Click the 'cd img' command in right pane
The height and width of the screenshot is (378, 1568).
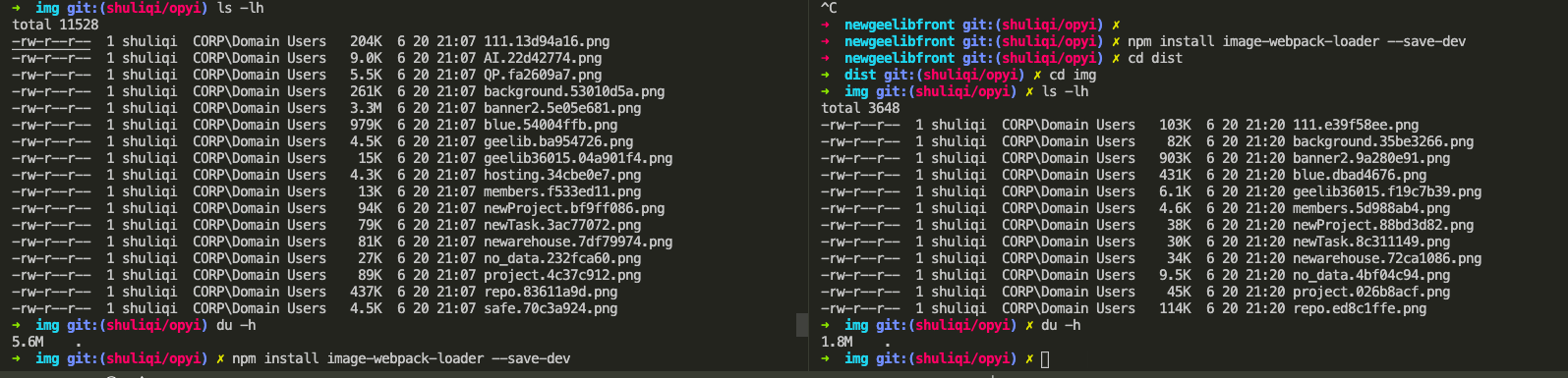pyautogui.click(x=1073, y=75)
